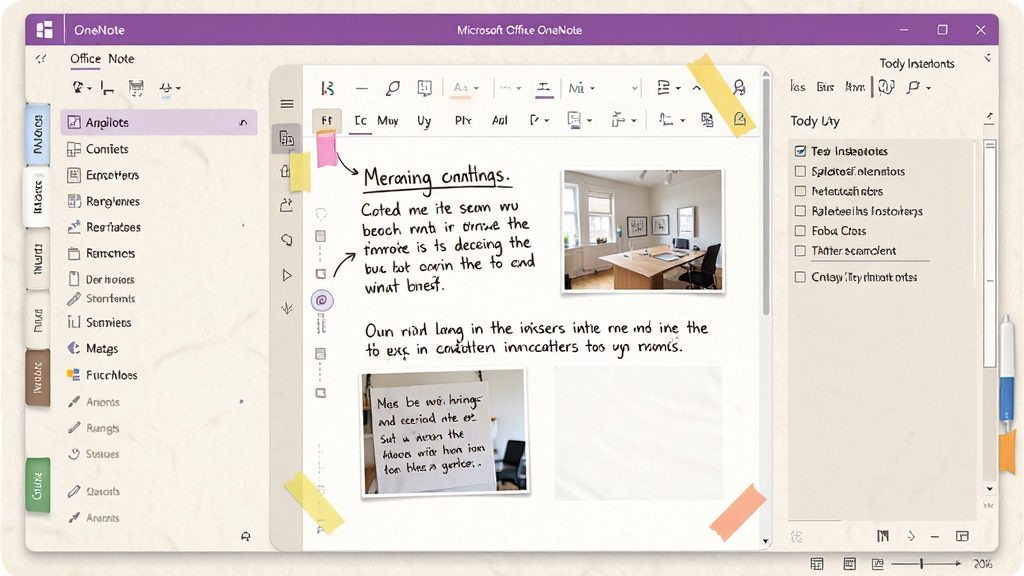The image size is (1024, 576).
Task: Click the grid view icon in status bar
Action: [816, 564]
